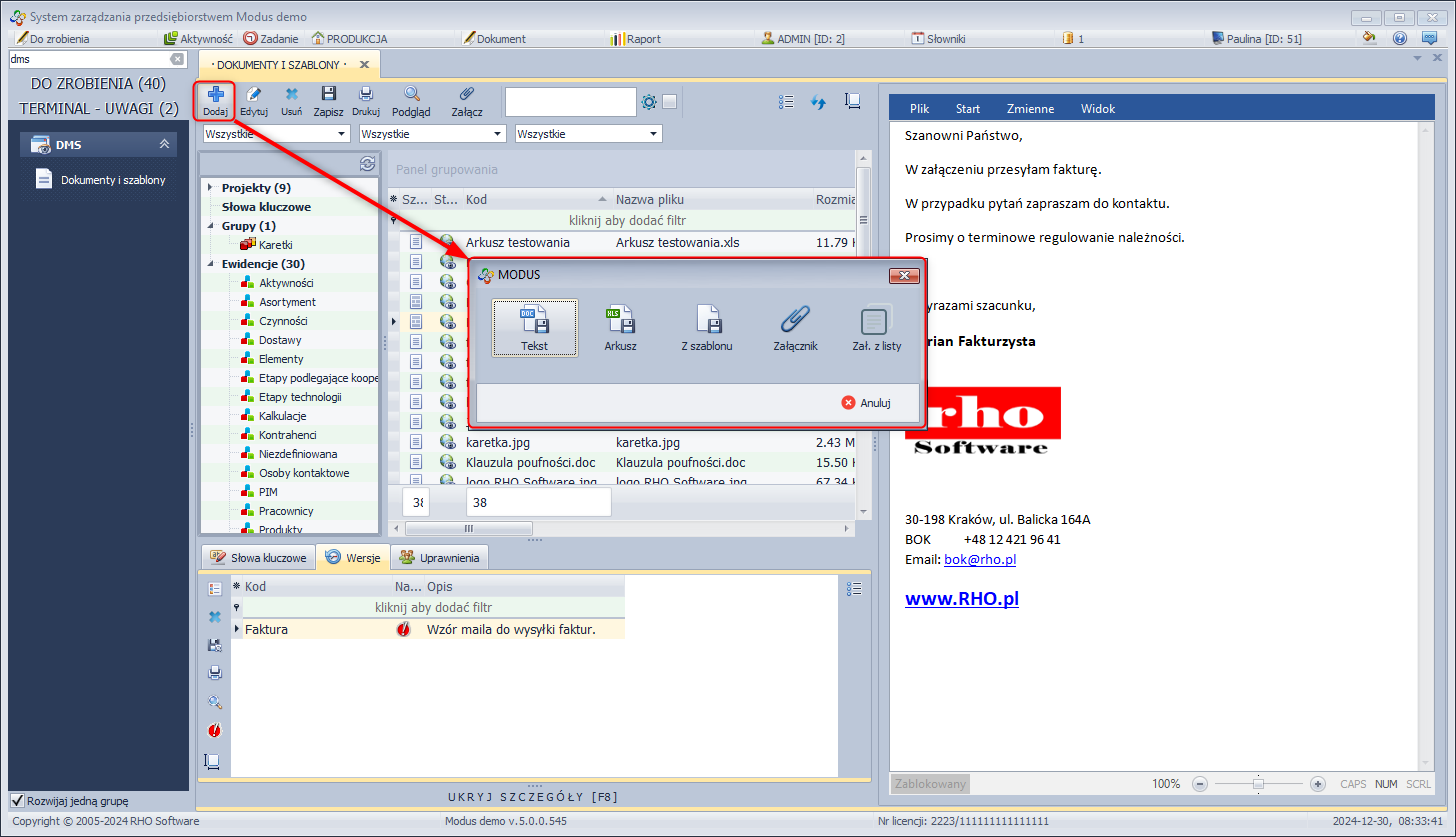Click the Drukuj print icon

(366, 101)
